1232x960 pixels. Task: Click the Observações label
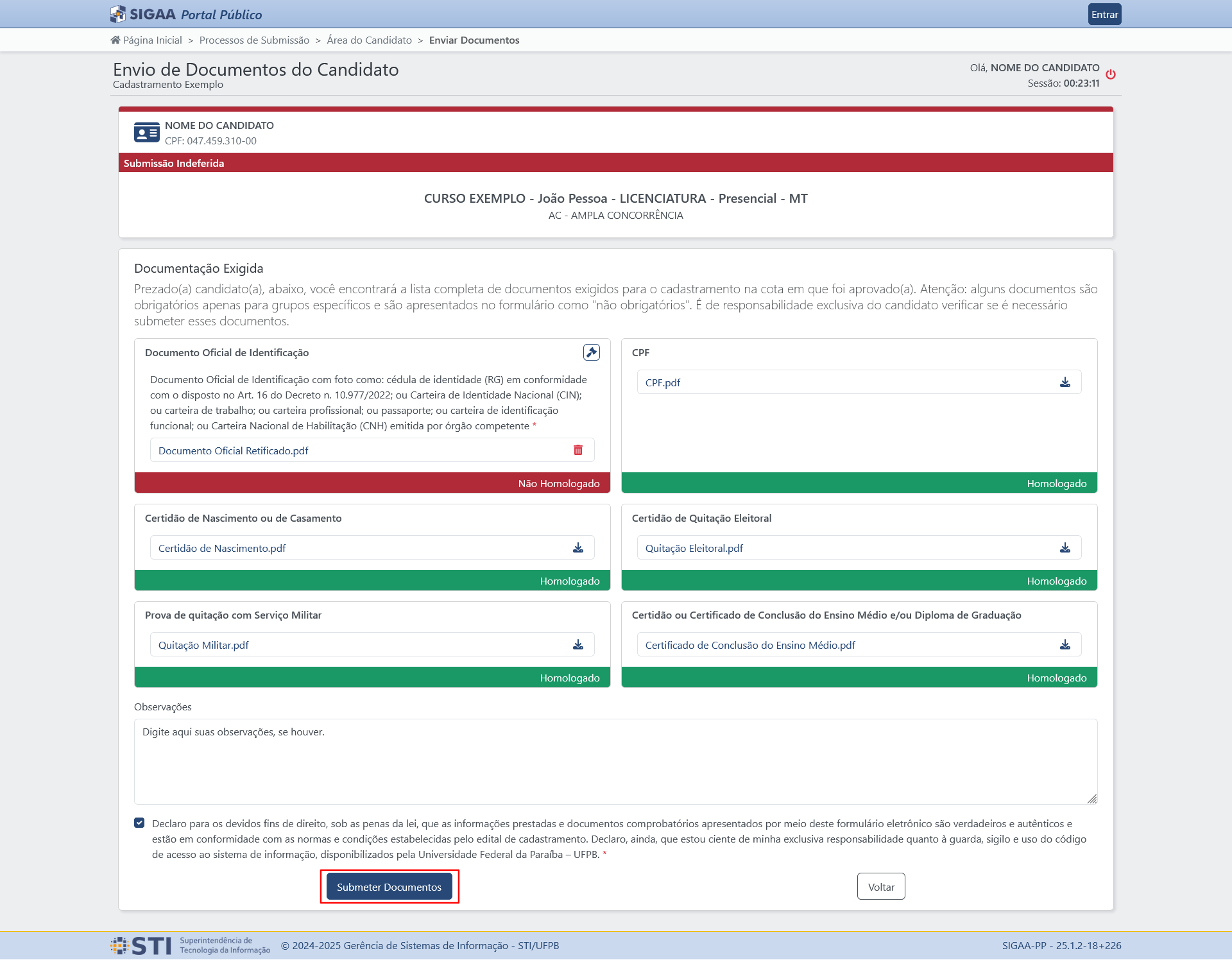[162, 707]
